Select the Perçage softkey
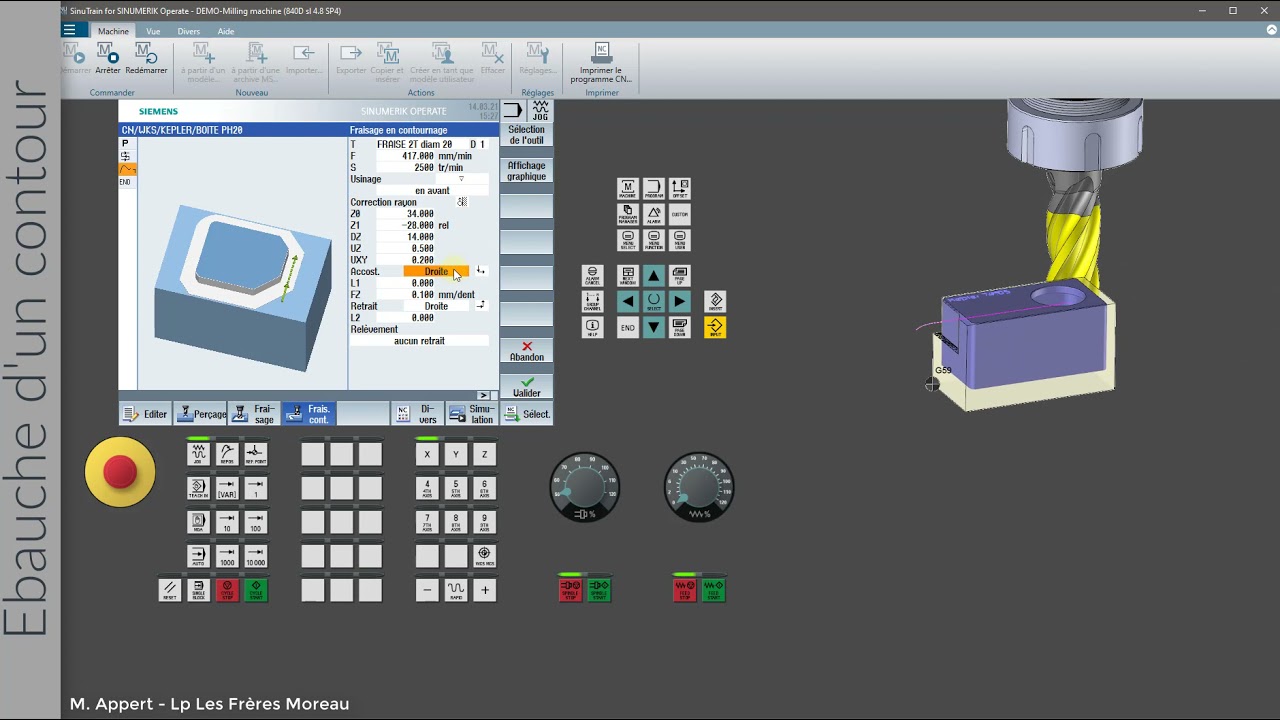Screen dimensions: 1280x720 pyautogui.click(x=201, y=414)
